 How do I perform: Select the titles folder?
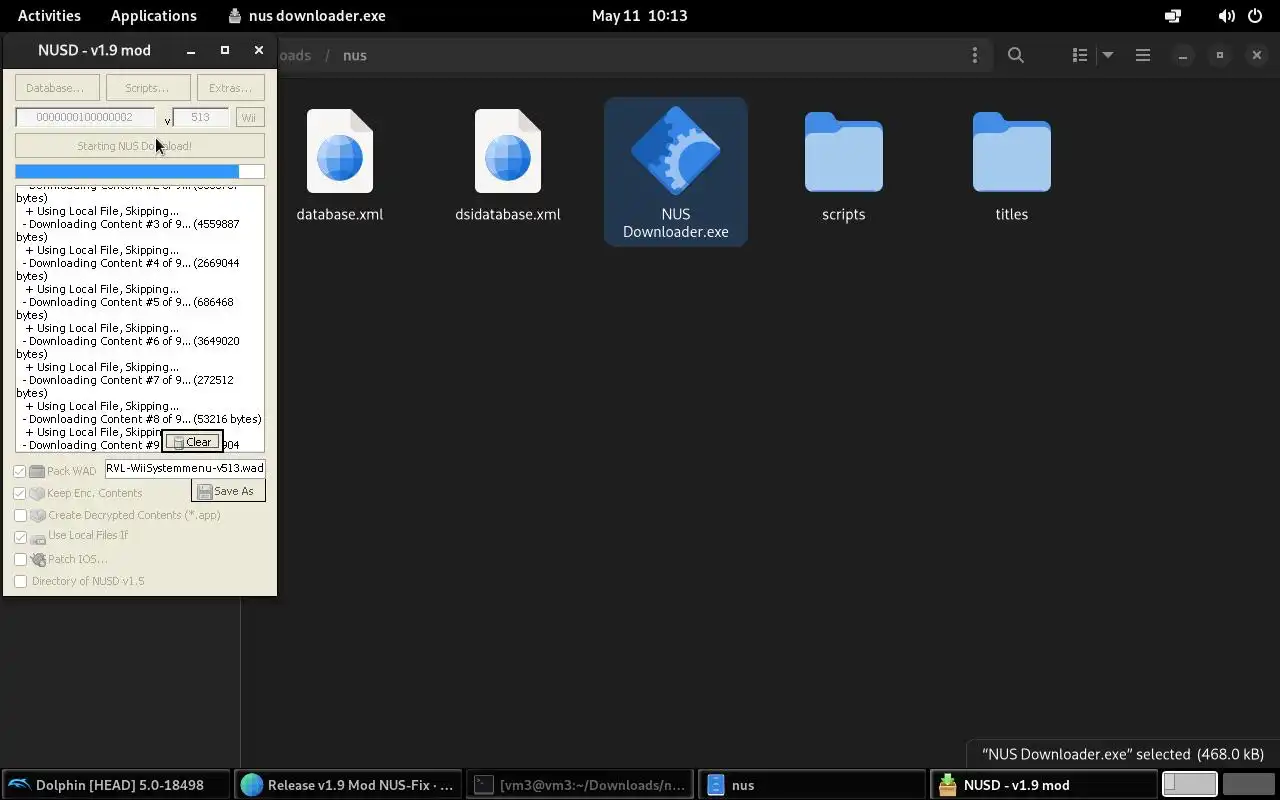pos(1012,151)
